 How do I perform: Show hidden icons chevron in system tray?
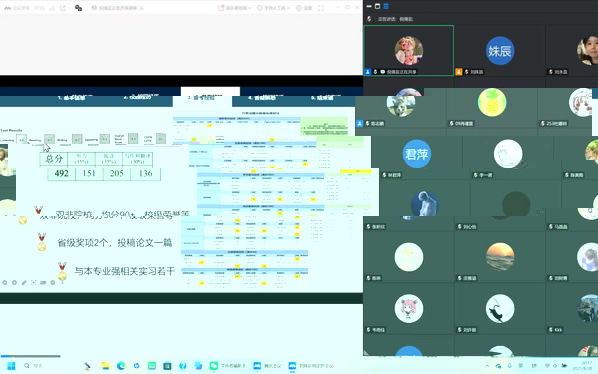(x=487, y=366)
